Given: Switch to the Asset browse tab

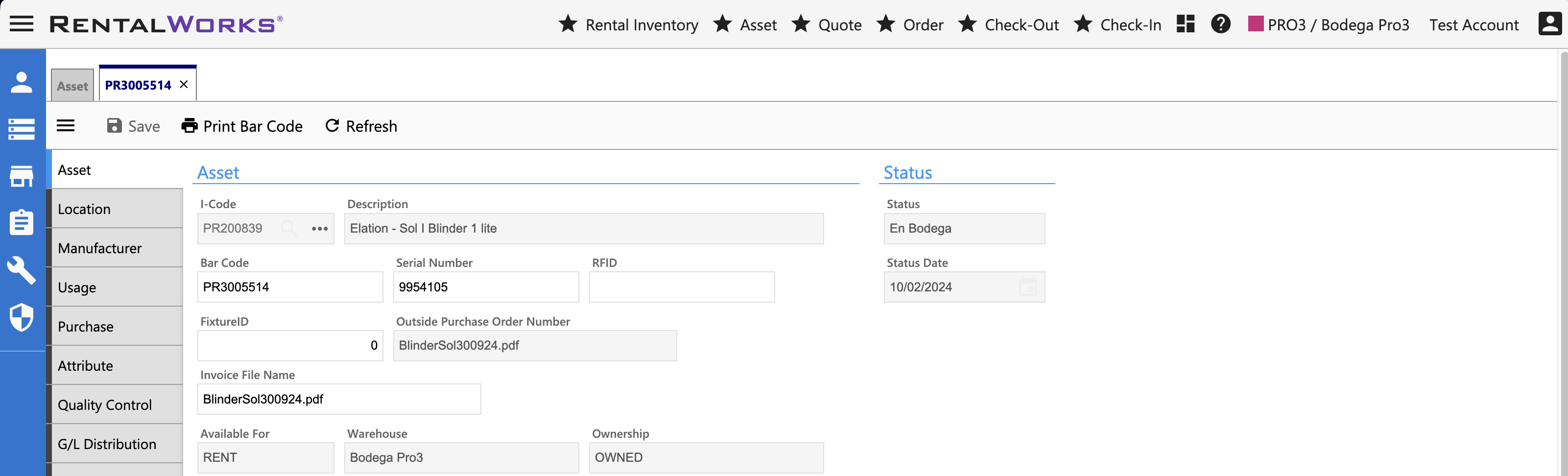Looking at the screenshot, I should click(x=72, y=86).
